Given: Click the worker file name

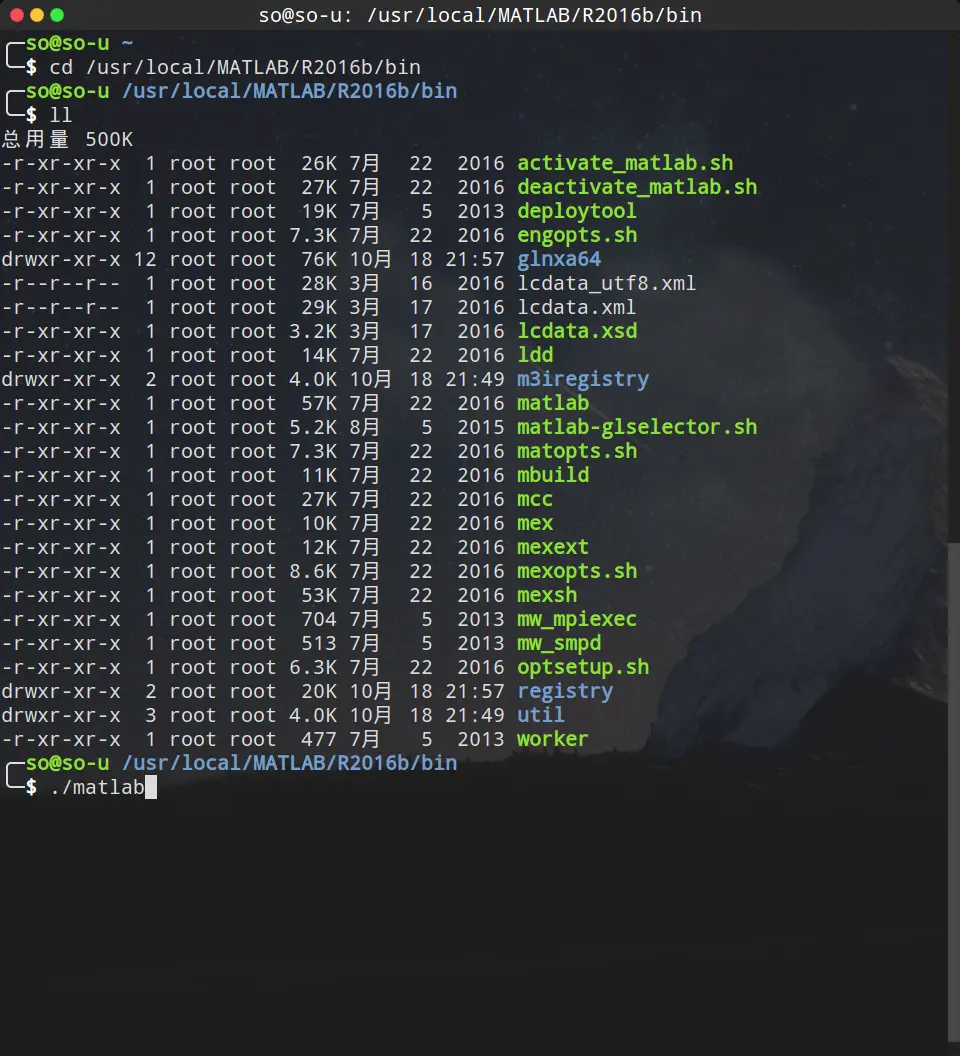Looking at the screenshot, I should (552, 739).
